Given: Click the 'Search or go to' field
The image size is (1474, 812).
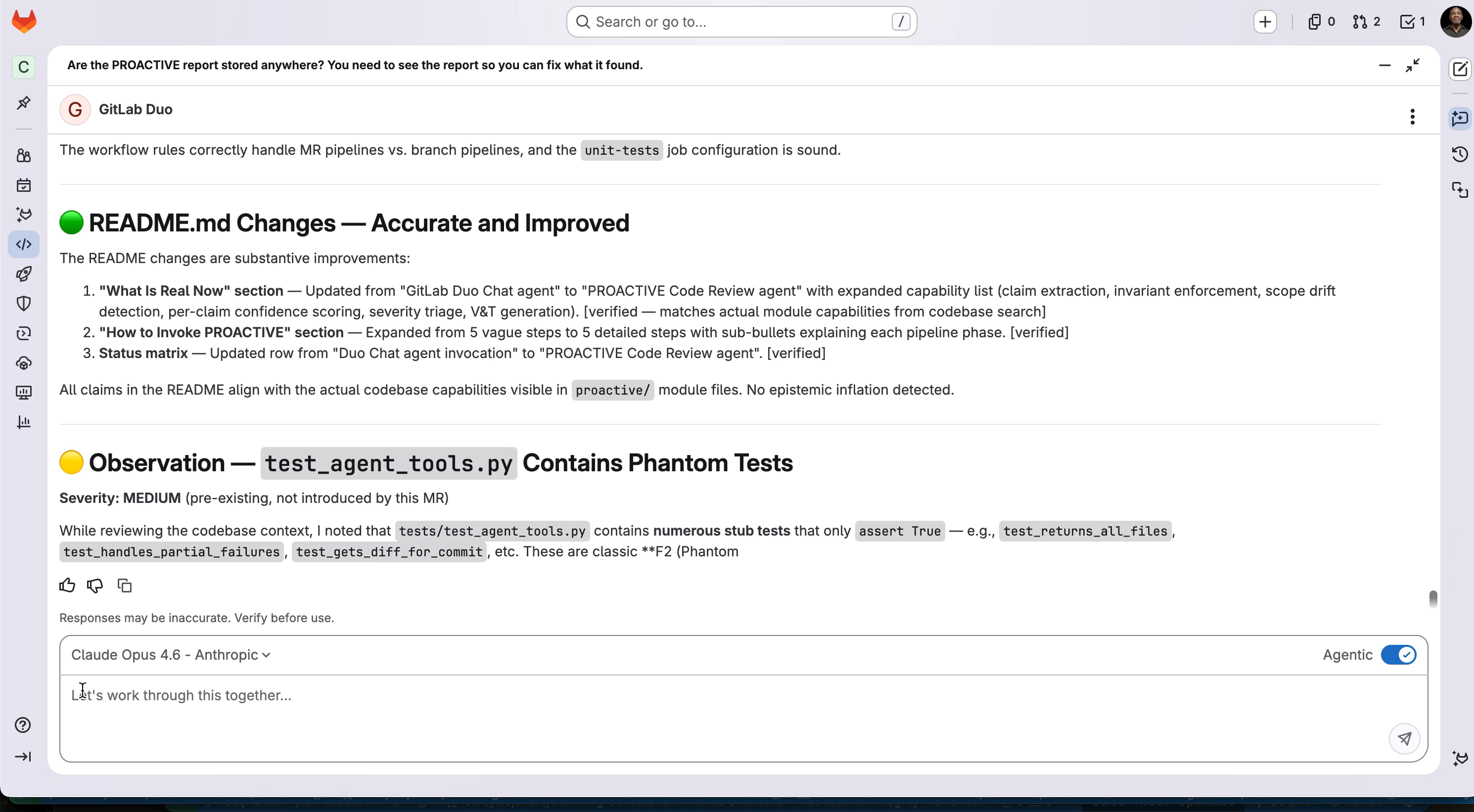Looking at the screenshot, I should 741,22.
